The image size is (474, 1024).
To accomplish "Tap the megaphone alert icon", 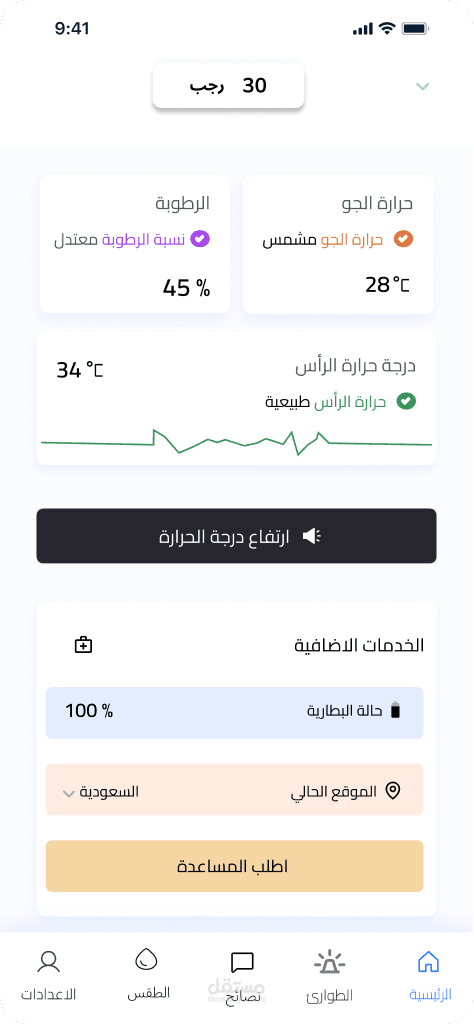I will click(x=312, y=536).
